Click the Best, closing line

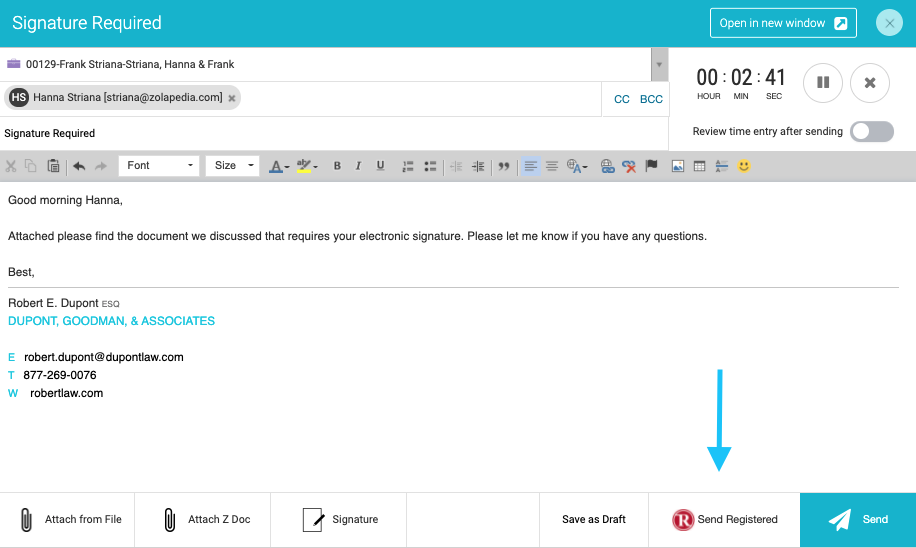click(x=21, y=272)
